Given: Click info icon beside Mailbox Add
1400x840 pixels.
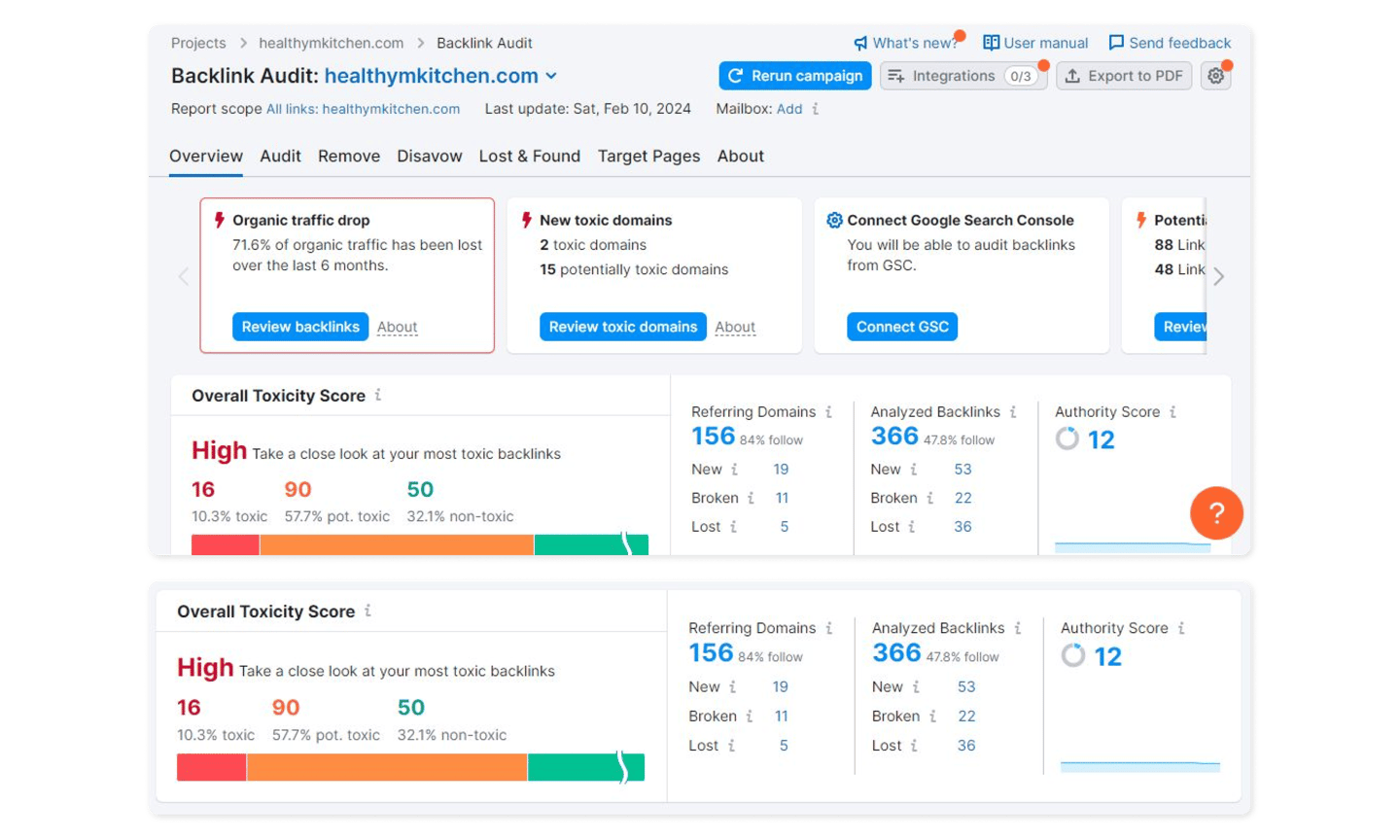Looking at the screenshot, I should pyautogui.click(x=816, y=109).
